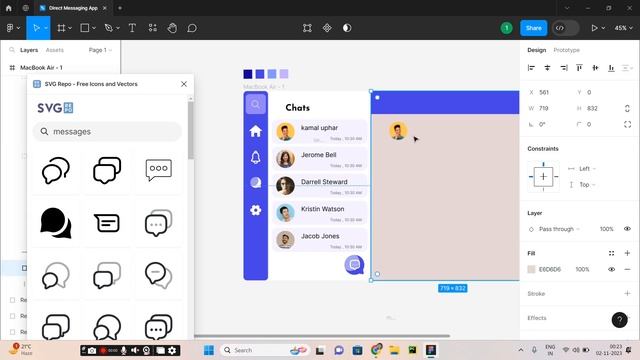The height and width of the screenshot is (360, 640).
Task: Click the home icon in the app sidebar
Action: (256, 131)
